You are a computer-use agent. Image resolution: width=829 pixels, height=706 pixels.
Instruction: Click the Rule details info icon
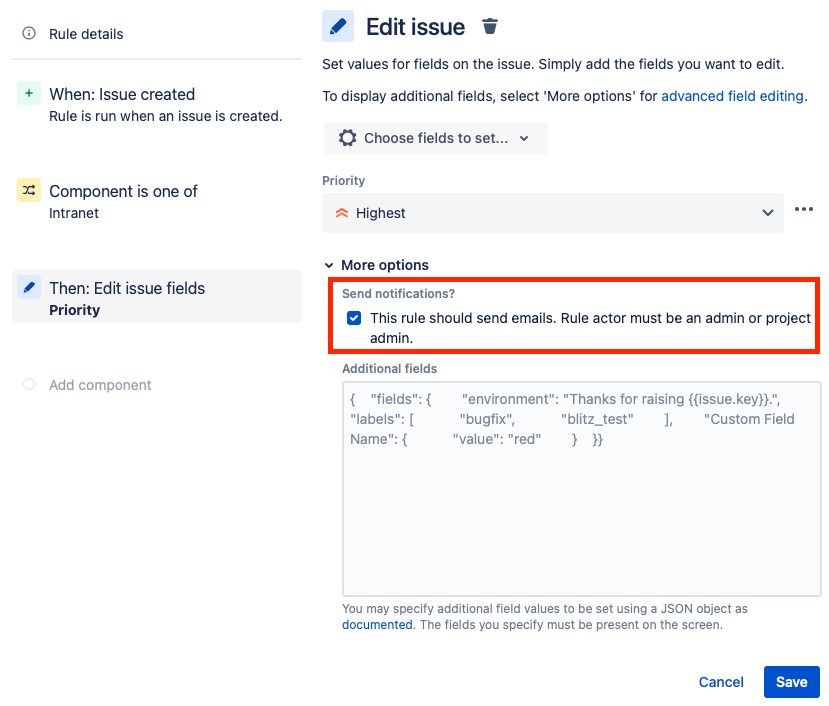coord(27,33)
